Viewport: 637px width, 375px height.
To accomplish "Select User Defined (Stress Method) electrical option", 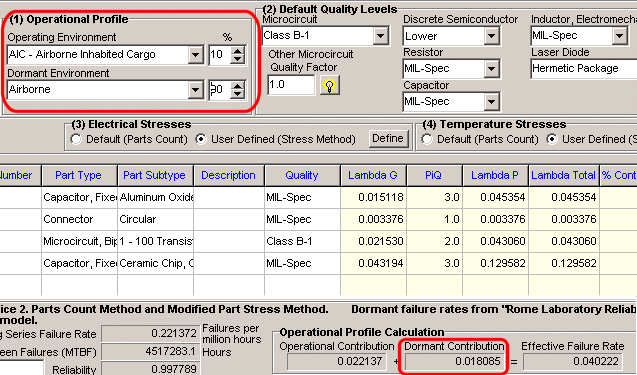I will pos(200,139).
